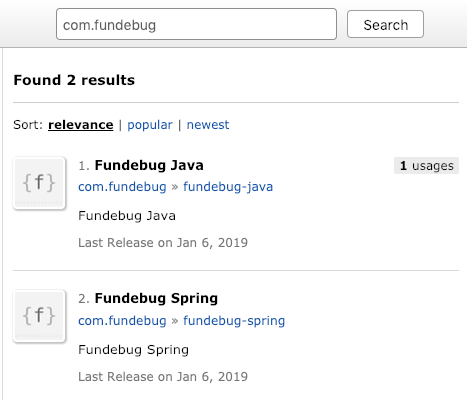Click Last Release date under Fundebug Java

tap(163, 243)
